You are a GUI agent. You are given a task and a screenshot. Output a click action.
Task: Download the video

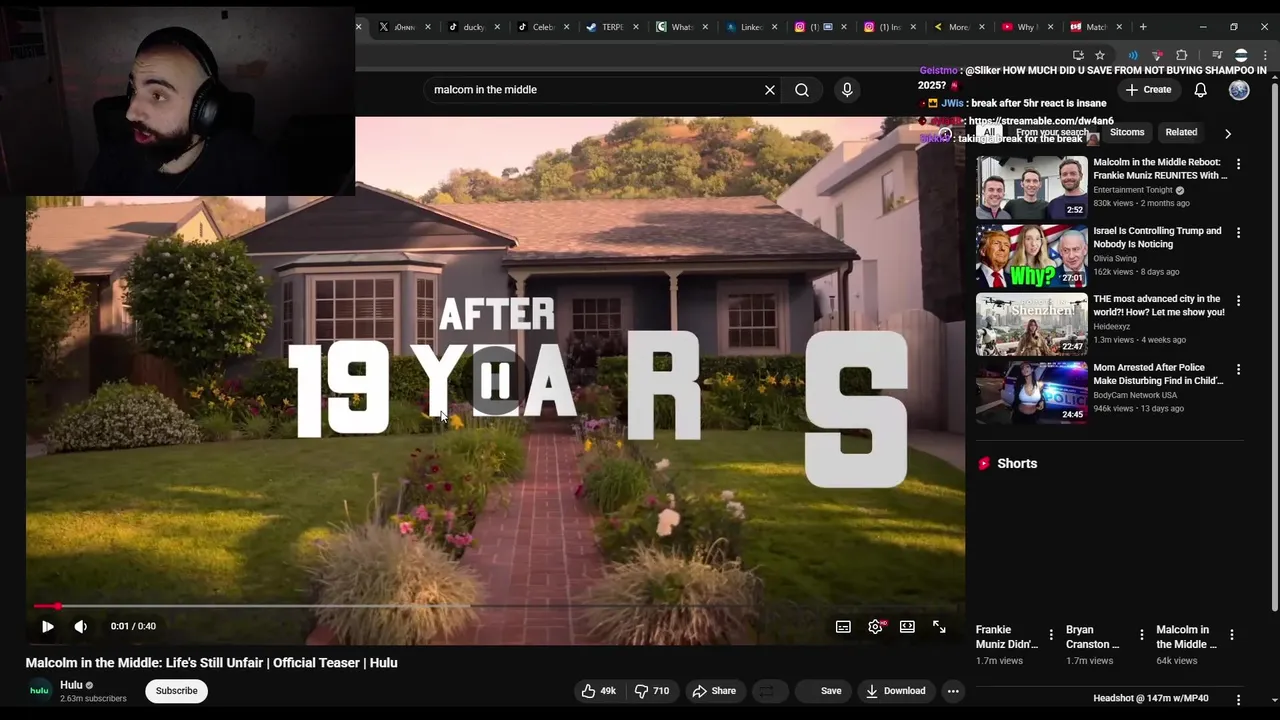[x=896, y=691]
